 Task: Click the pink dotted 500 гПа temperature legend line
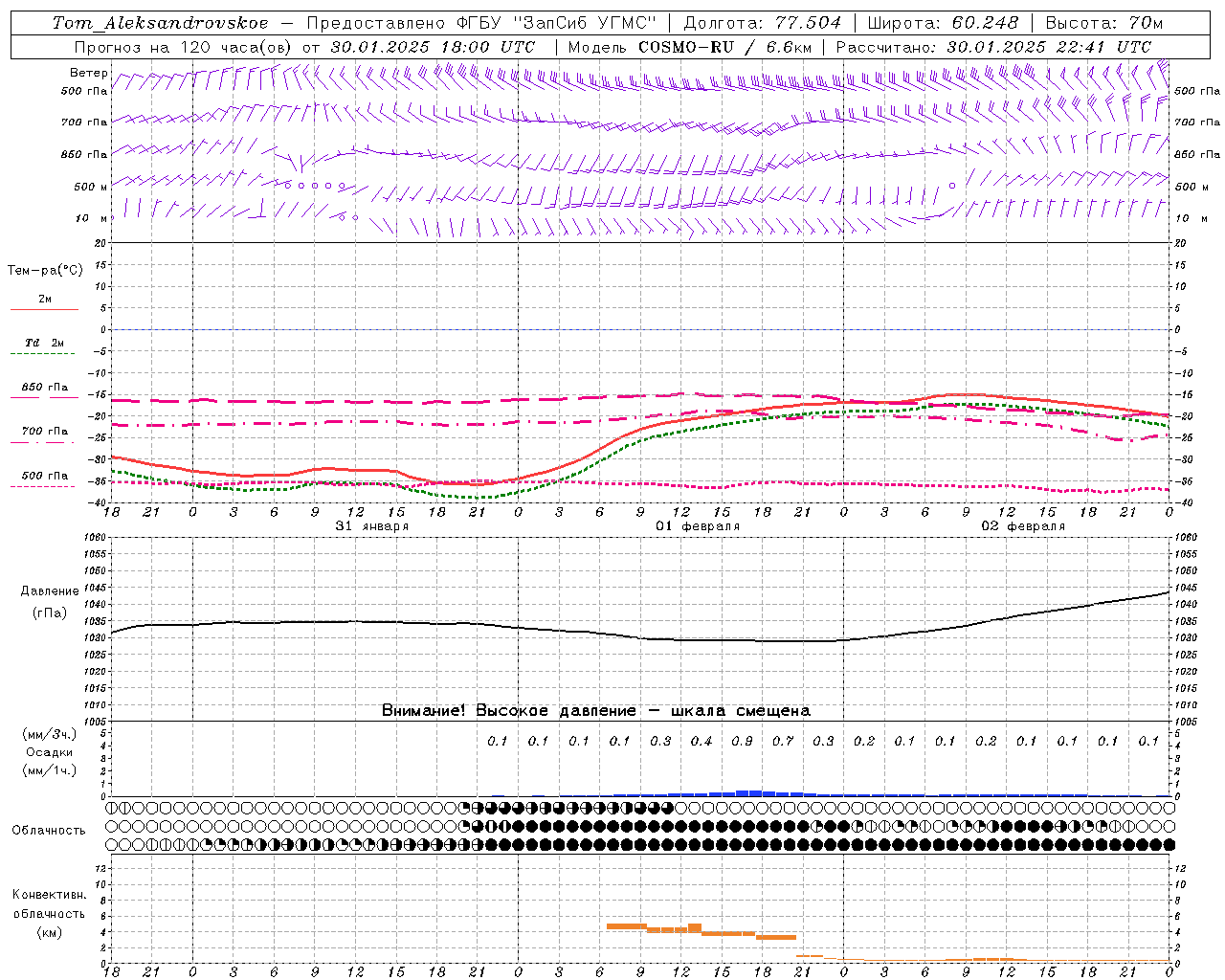43,486
